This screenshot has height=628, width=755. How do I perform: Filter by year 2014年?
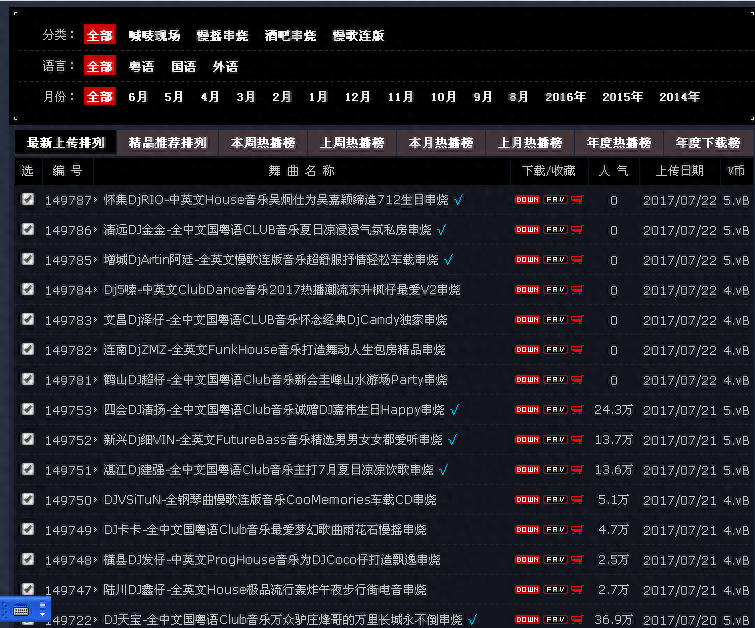[679, 97]
